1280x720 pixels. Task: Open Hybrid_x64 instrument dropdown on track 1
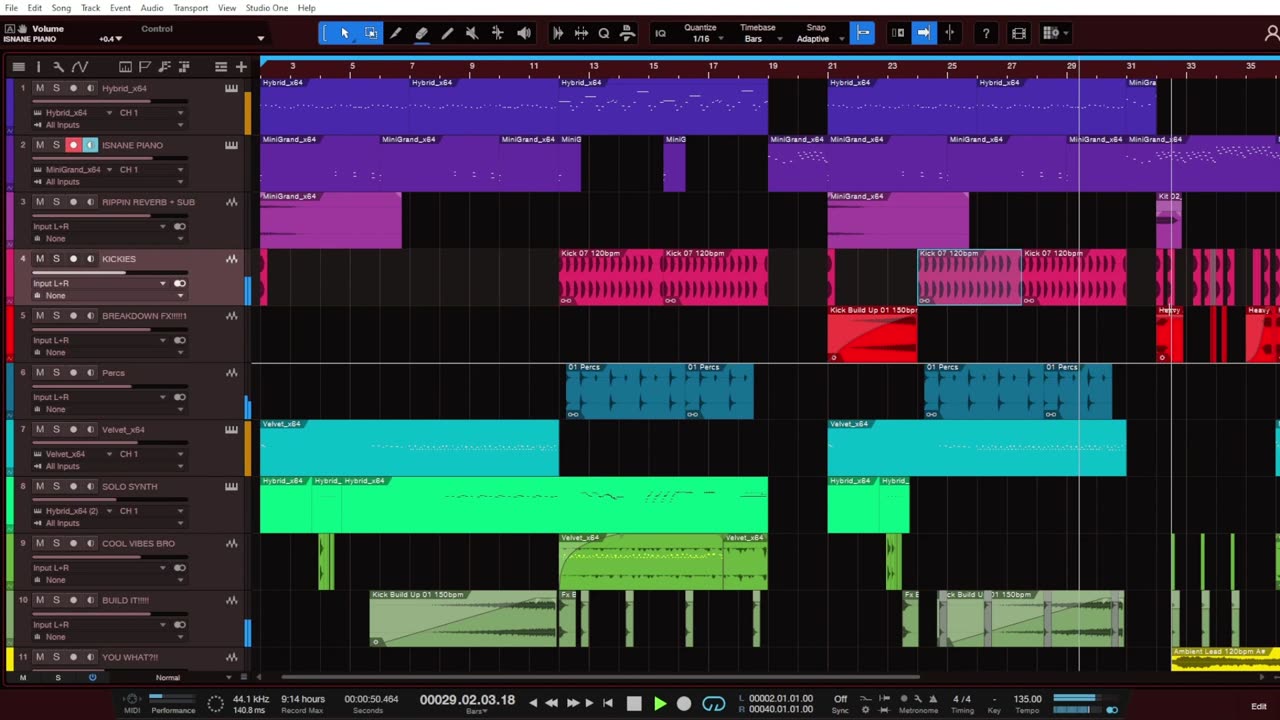pos(110,113)
